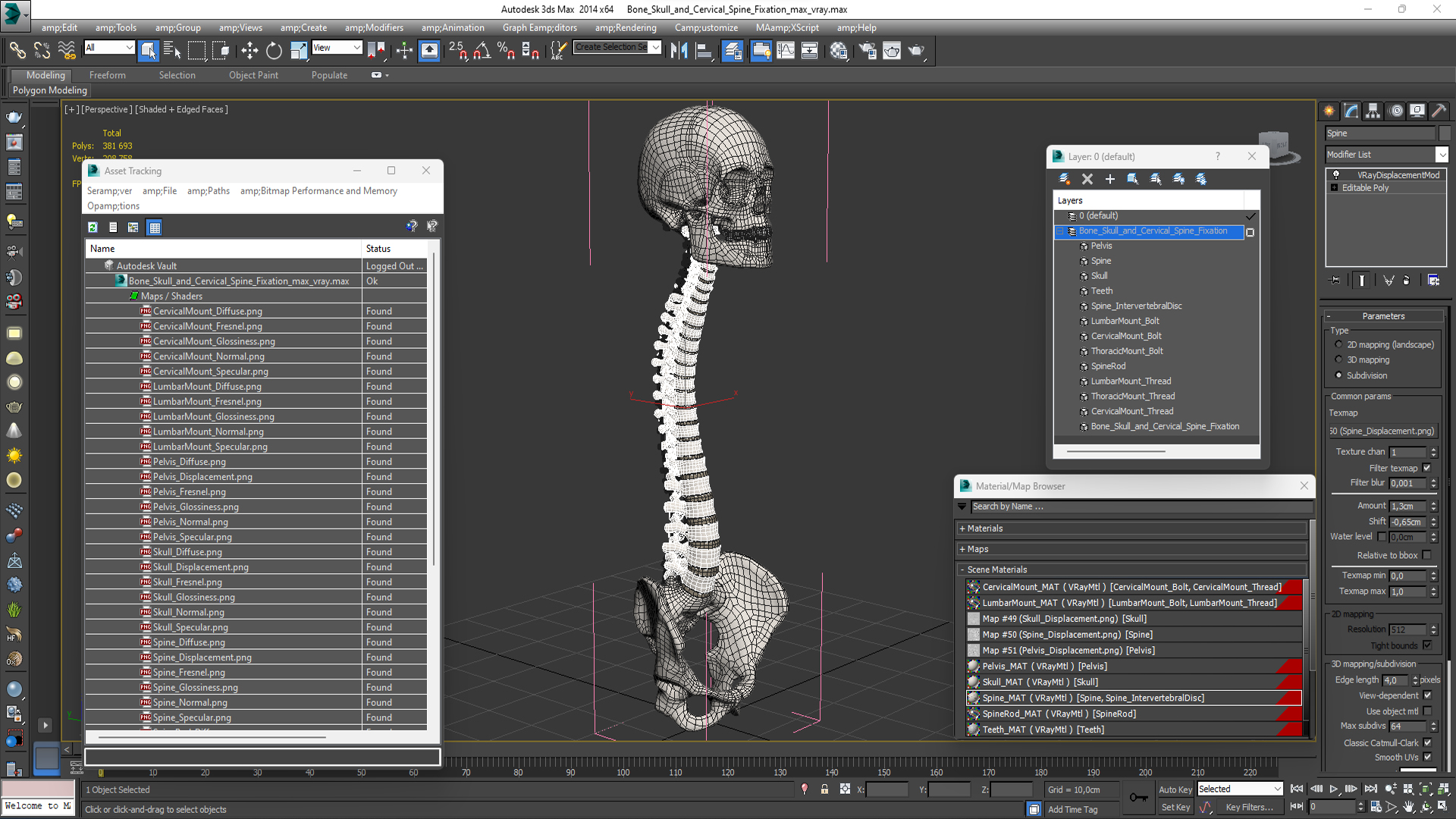Image resolution: width=1456 pixels, height=819 pixels.
Task: Select the 3D mapping radio button
Action: (1339, 360)
